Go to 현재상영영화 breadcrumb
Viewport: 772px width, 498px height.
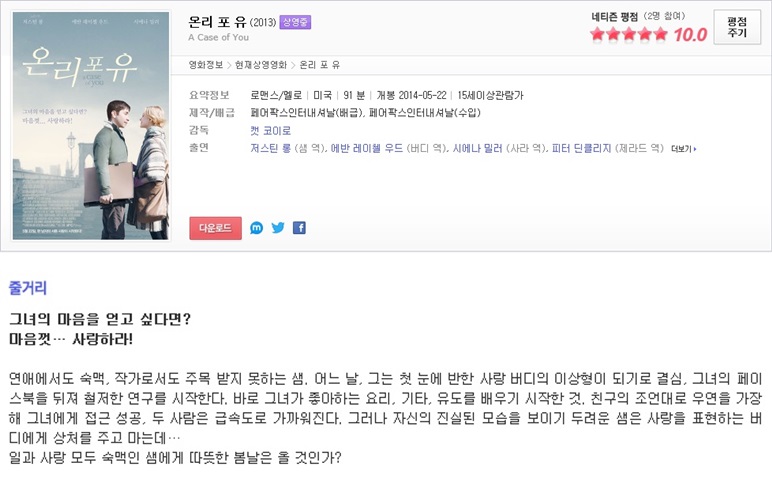260,65
